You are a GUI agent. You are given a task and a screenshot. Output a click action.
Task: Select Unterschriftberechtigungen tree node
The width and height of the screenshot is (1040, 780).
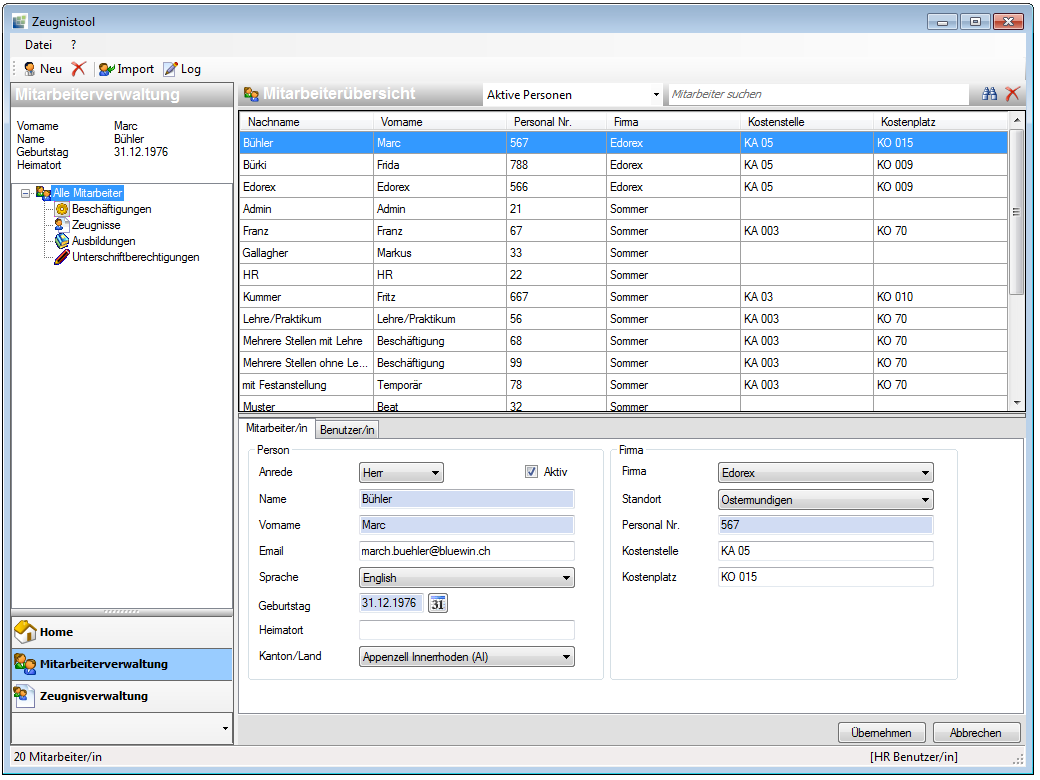point(135,257)
